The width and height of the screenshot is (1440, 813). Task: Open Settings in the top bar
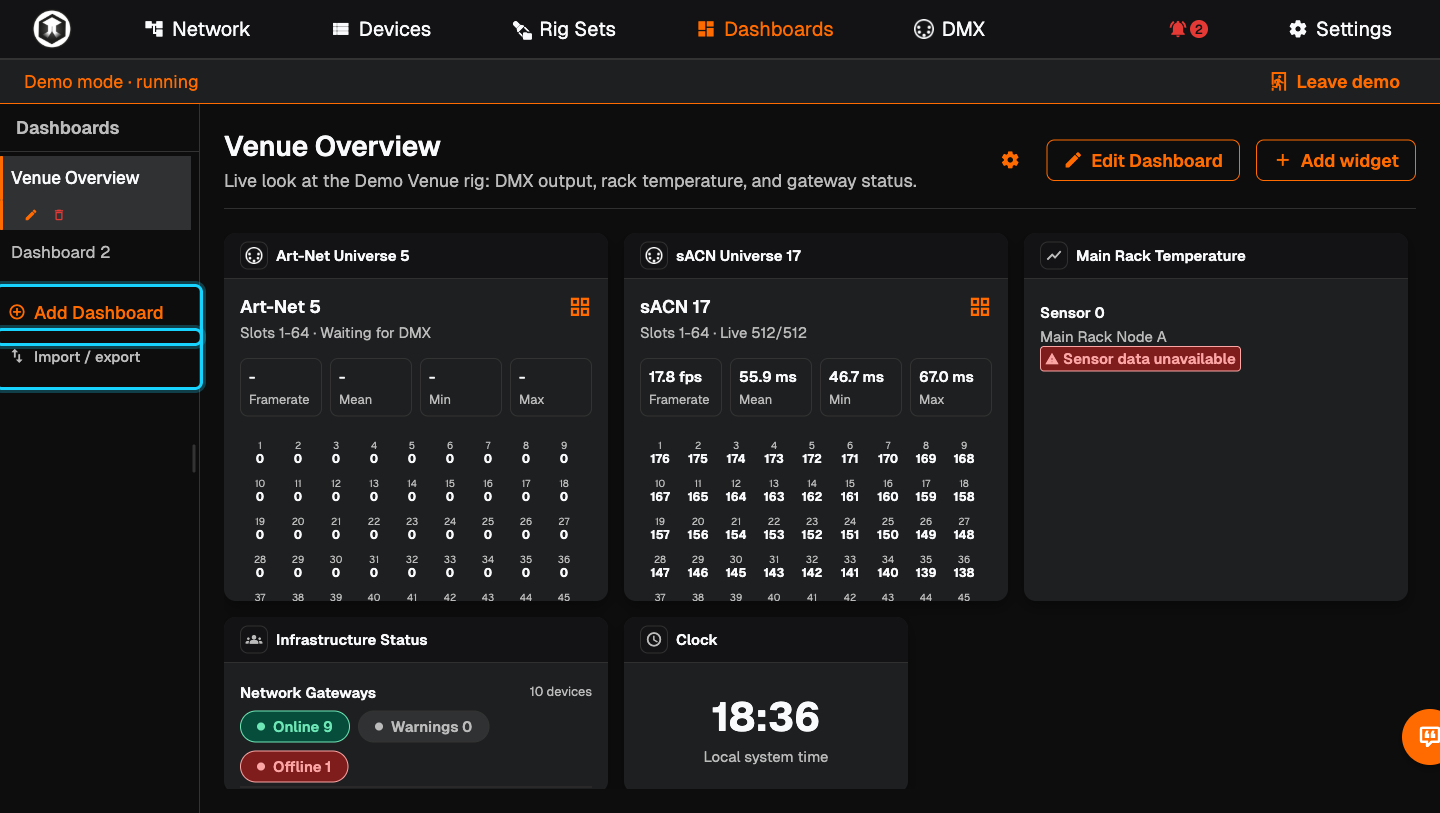(1340, 29)
